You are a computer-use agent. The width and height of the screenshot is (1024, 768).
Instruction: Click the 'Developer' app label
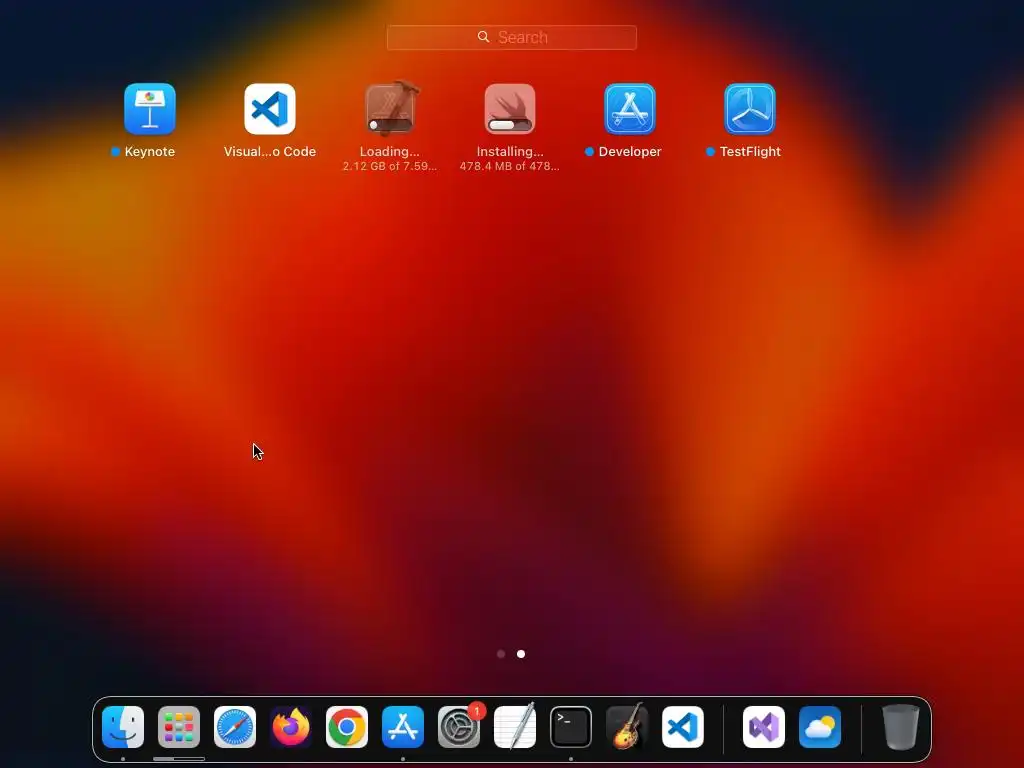630,152
